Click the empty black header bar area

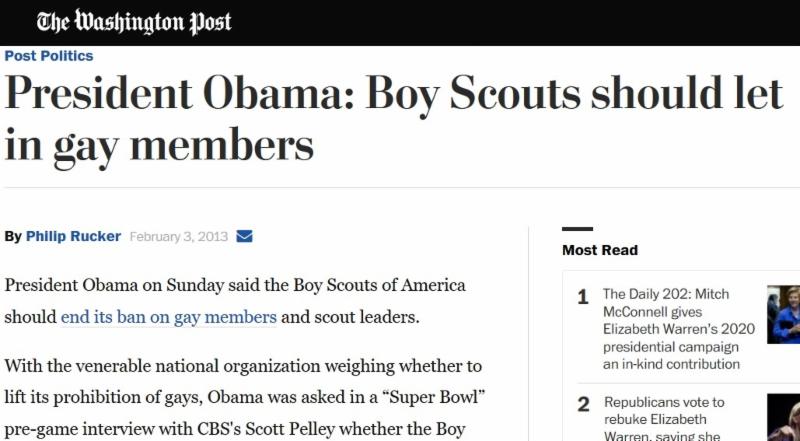point(500,22)
